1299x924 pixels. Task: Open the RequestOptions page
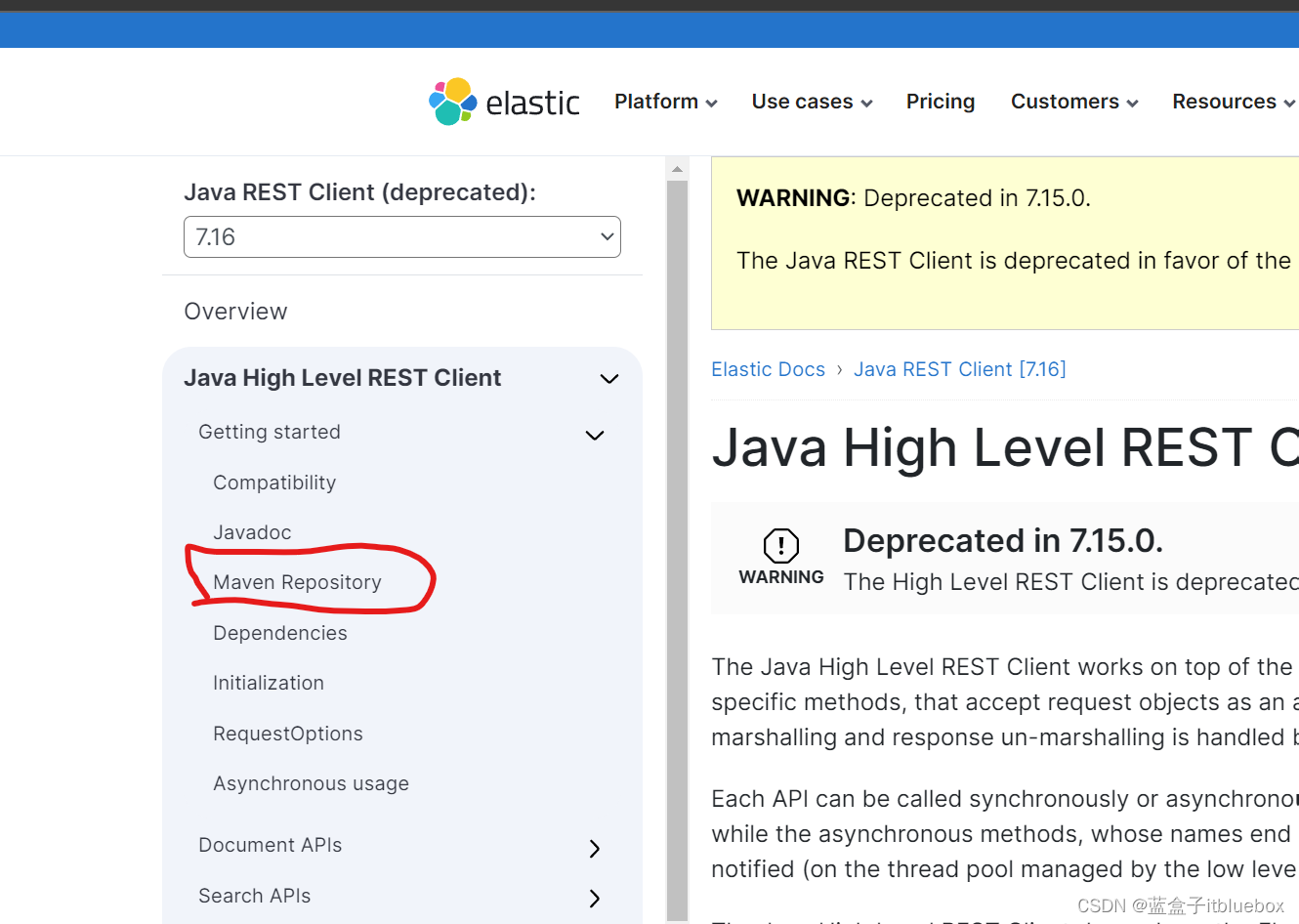point(288,734)
